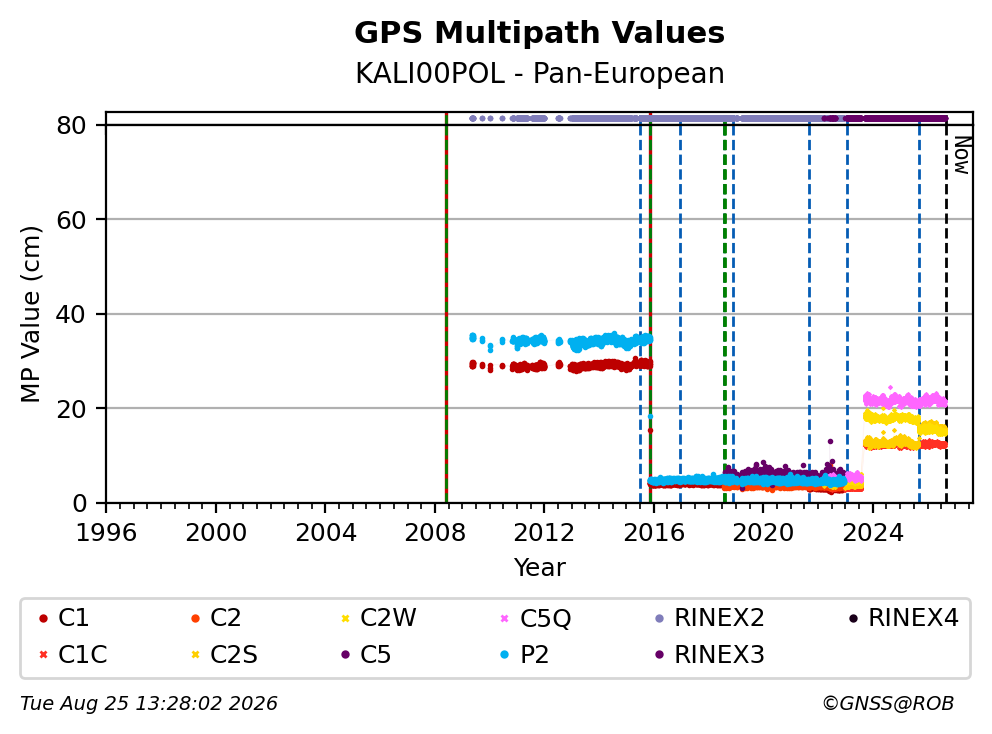Screen dimensions: 992x734
Task: Select the RINEX2 legend entry
Action: pos(710,618)
